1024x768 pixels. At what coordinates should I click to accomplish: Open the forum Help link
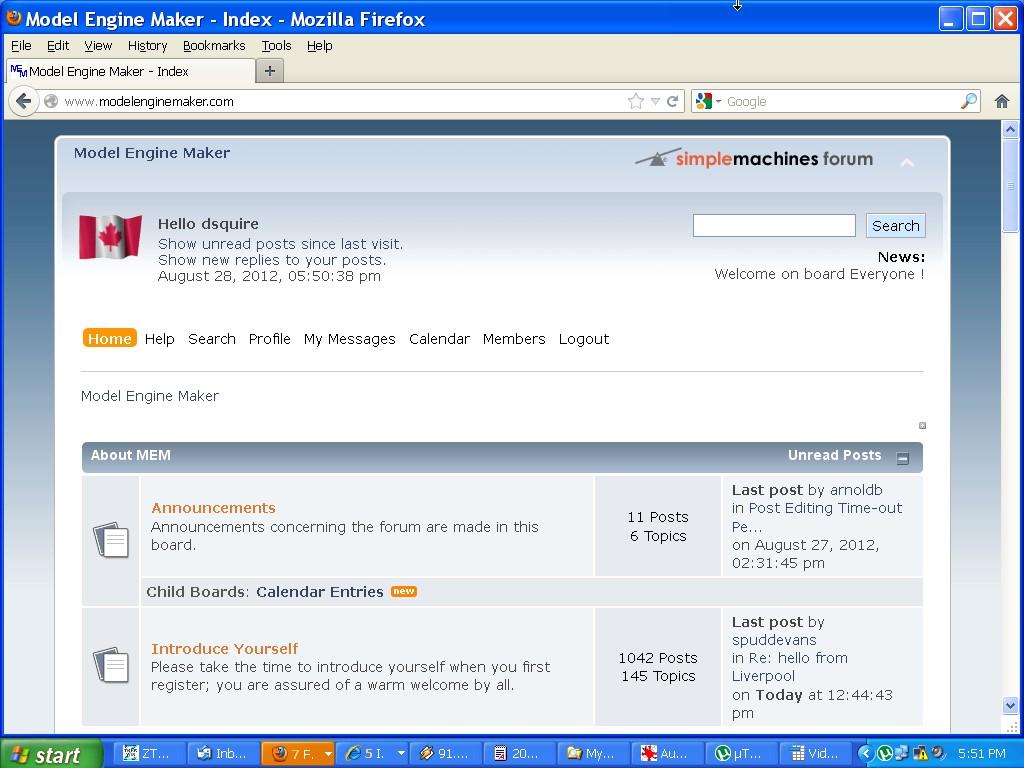[159, 339]
